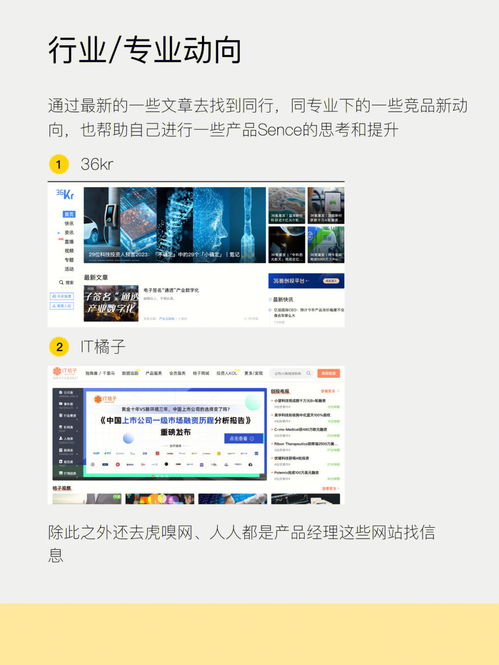Click the active orange carousel dot under banner
499x665 pixels.
153,476
